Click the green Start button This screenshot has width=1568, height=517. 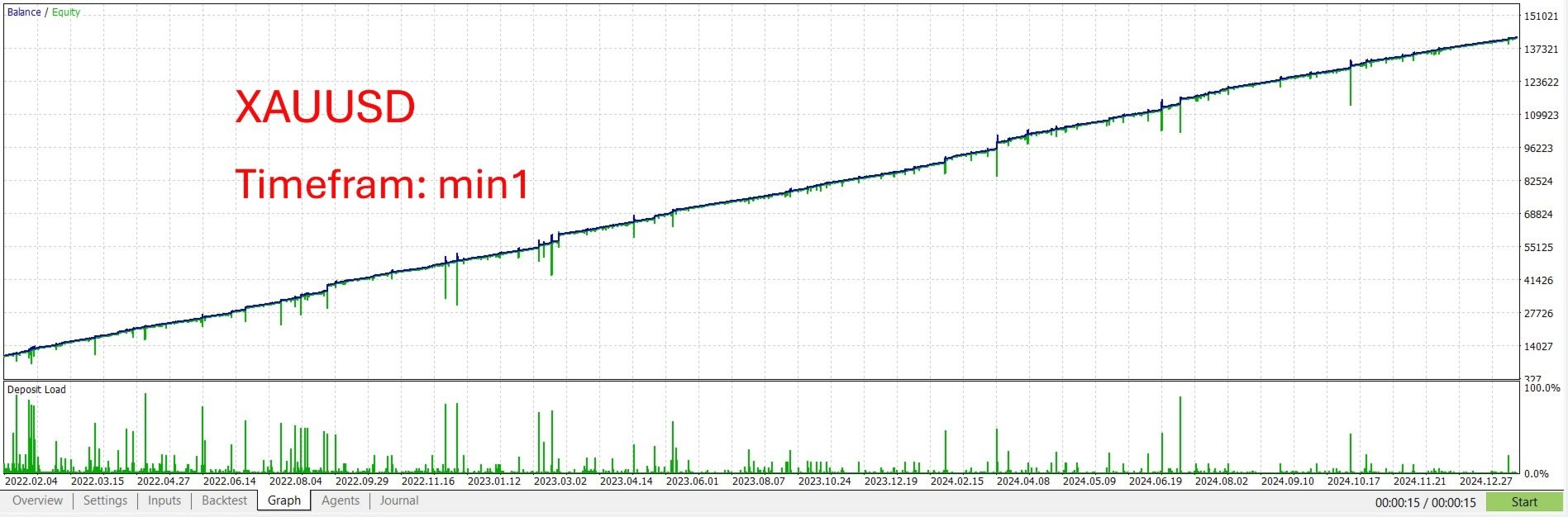[x=1524, y=502]
